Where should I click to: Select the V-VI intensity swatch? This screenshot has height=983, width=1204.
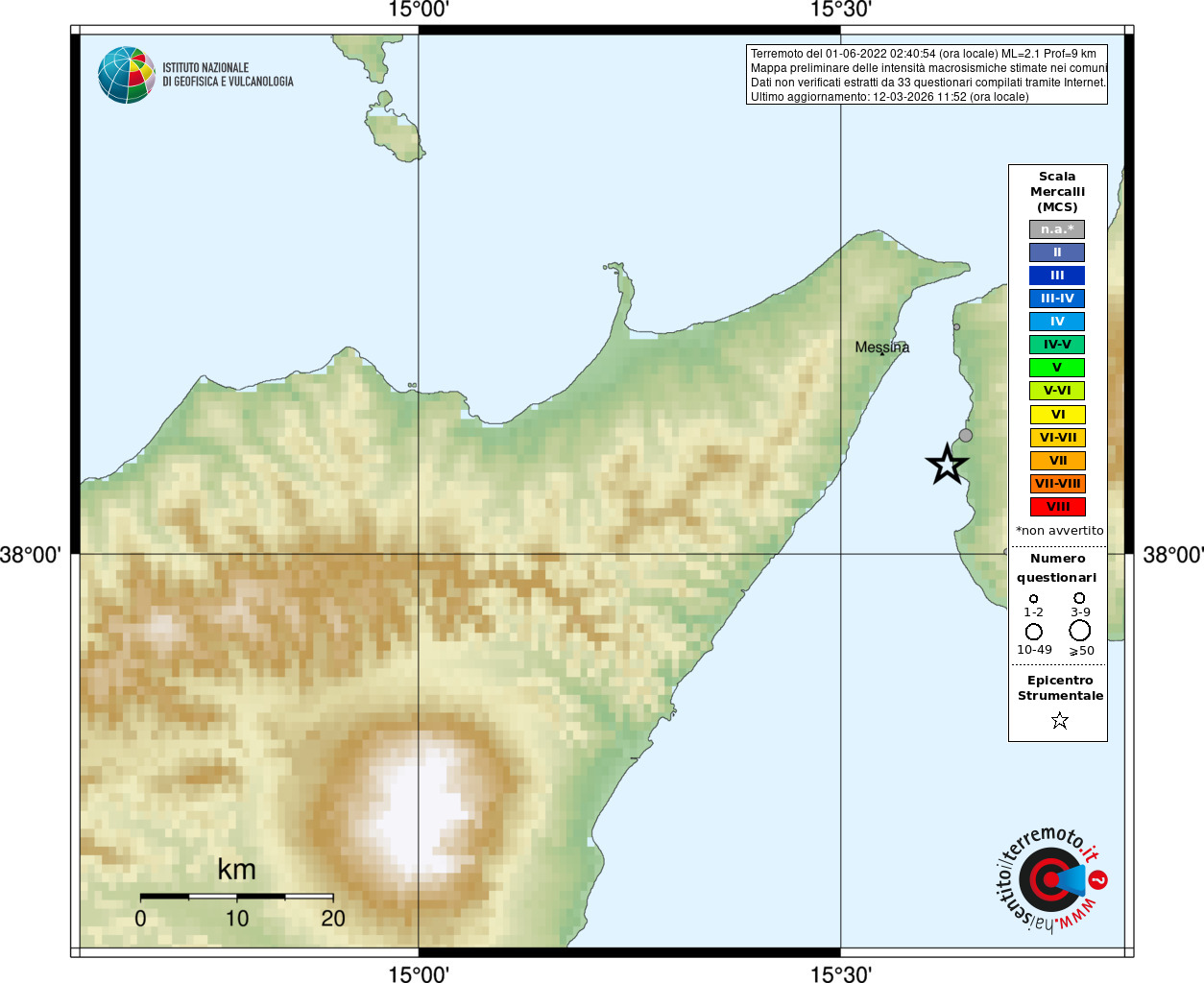(1057, 391)
